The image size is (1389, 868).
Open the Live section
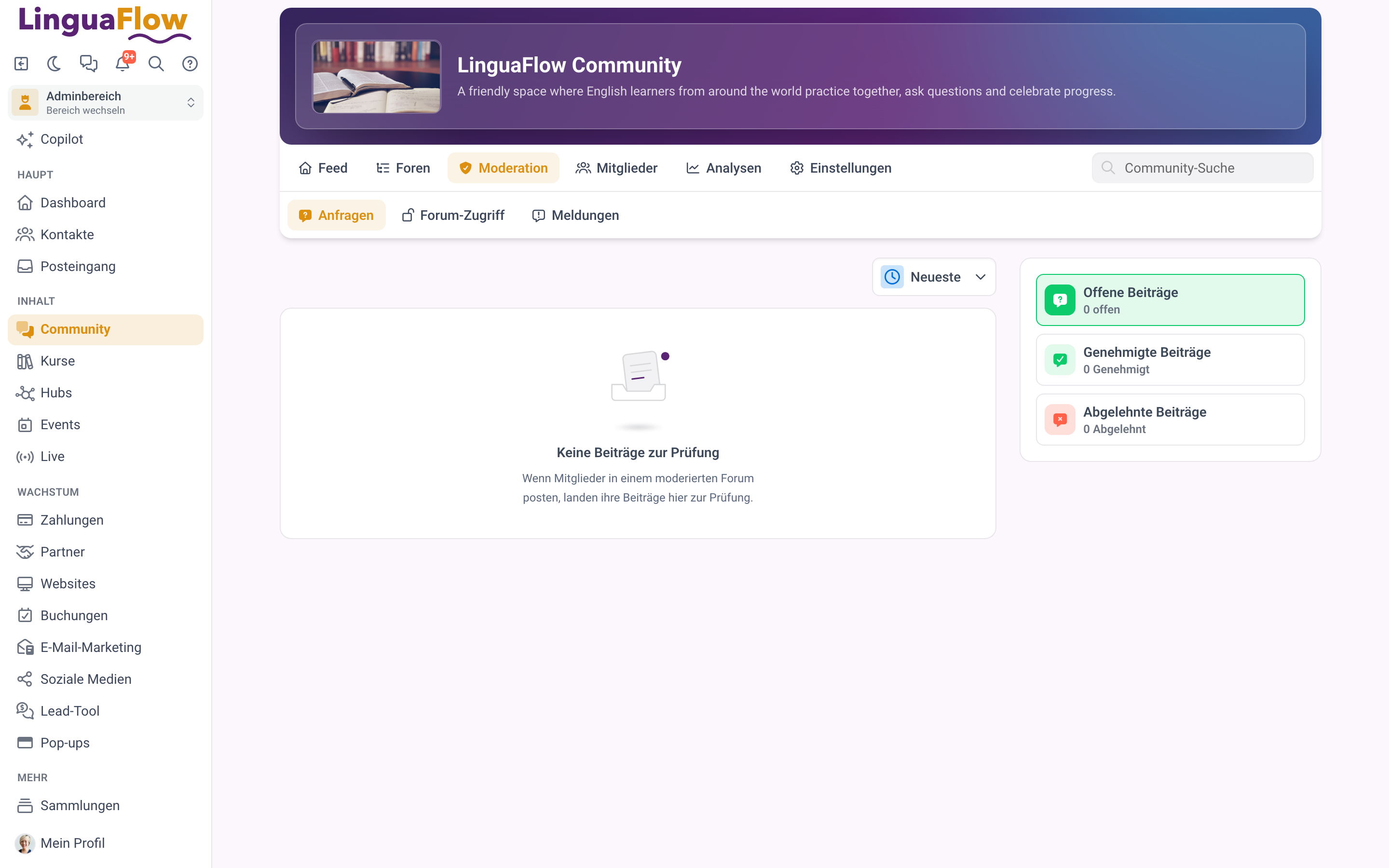tap(106, 457)
